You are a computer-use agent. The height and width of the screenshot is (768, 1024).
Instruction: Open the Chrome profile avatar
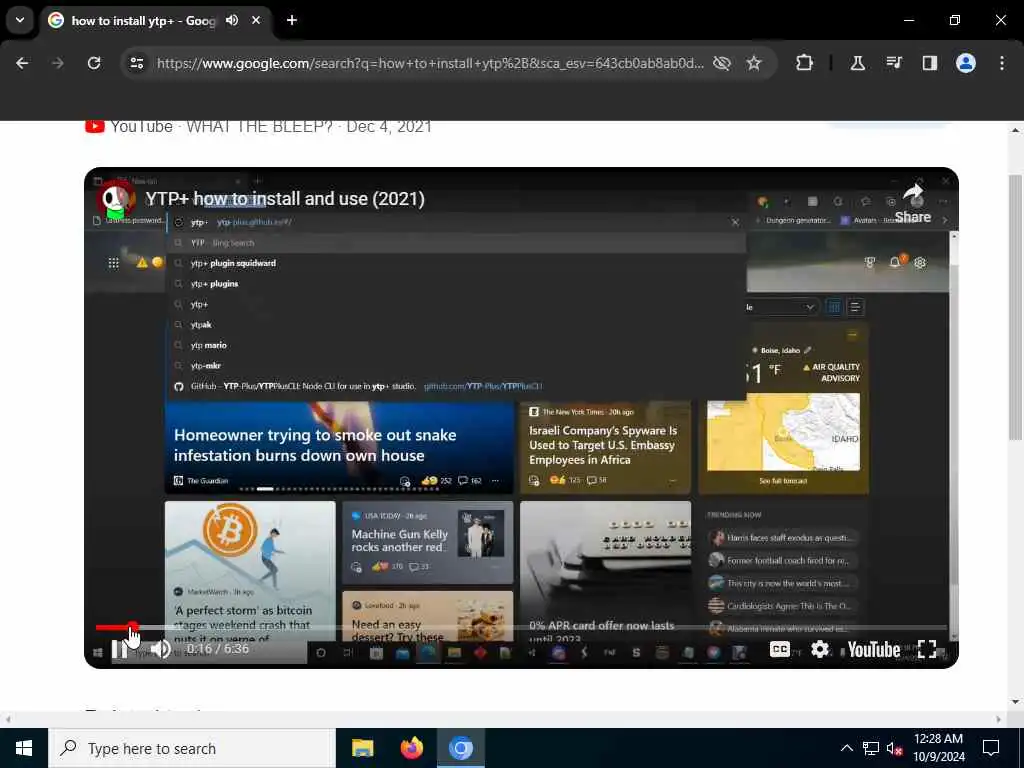[966, 63]
